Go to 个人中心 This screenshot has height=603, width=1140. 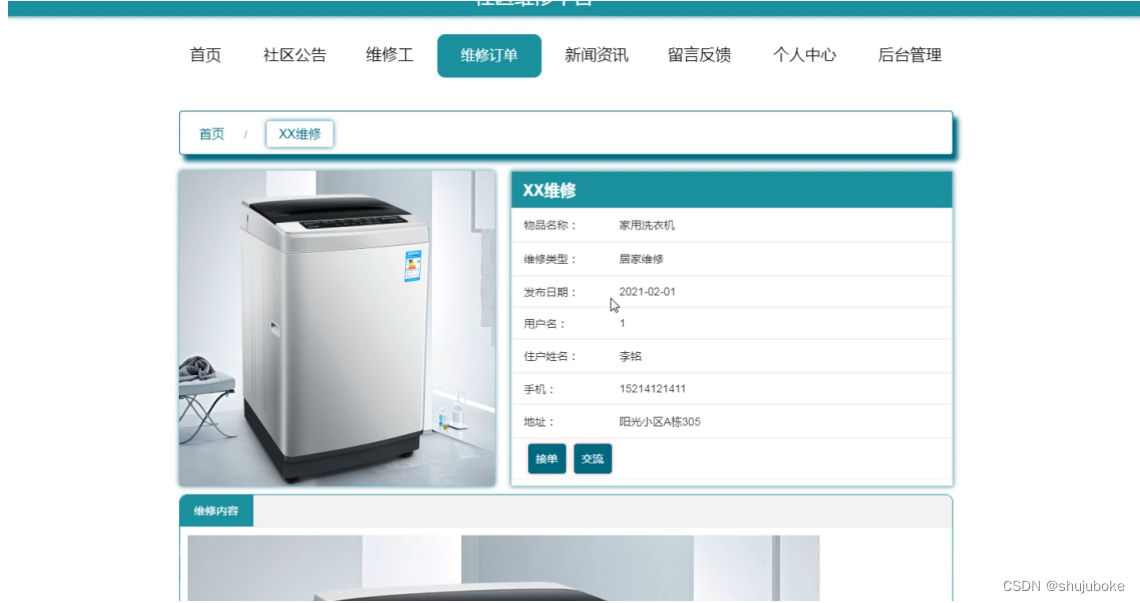point(804,55)
